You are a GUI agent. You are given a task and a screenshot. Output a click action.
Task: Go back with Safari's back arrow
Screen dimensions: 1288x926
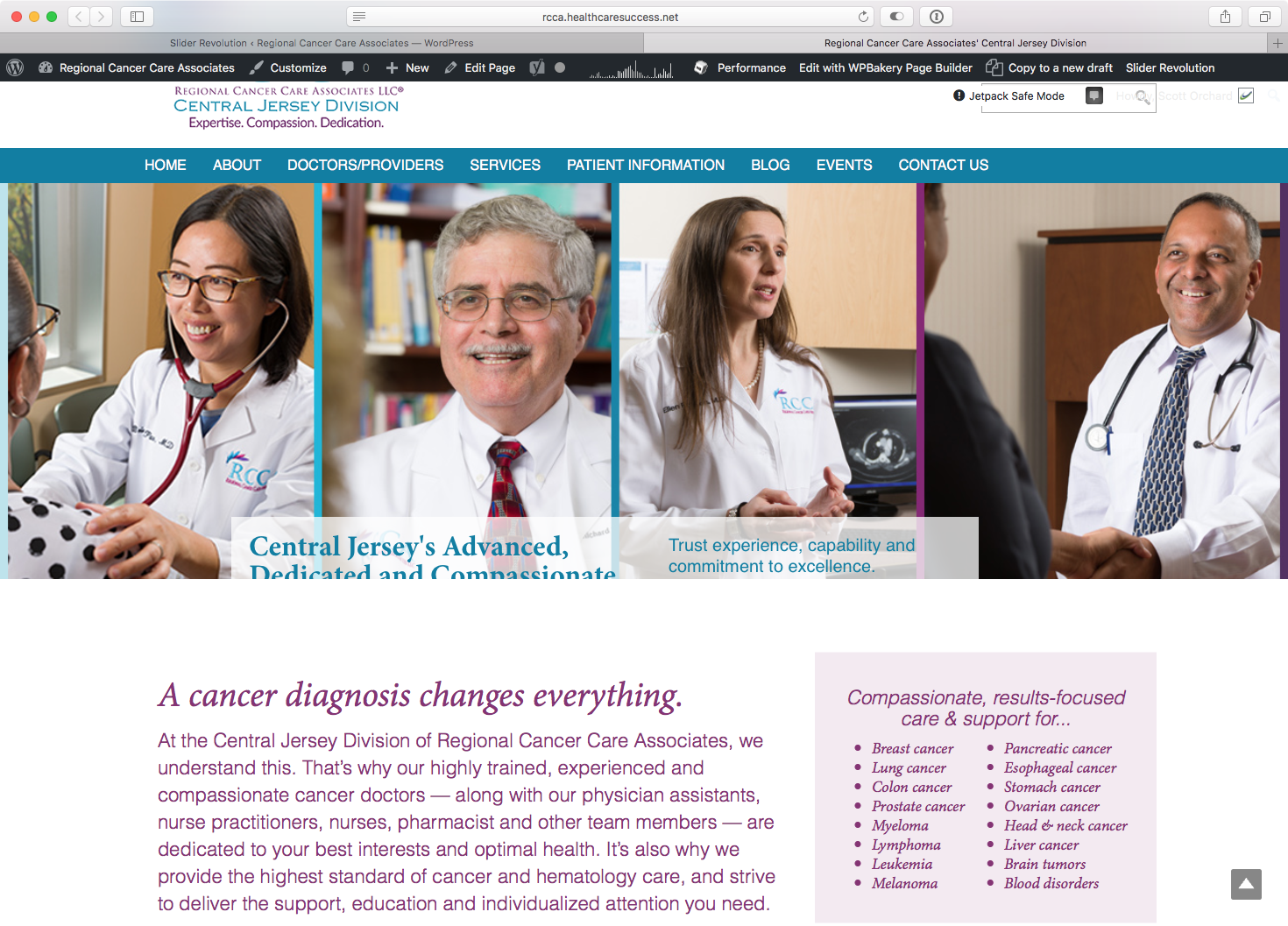click(79, 17)
